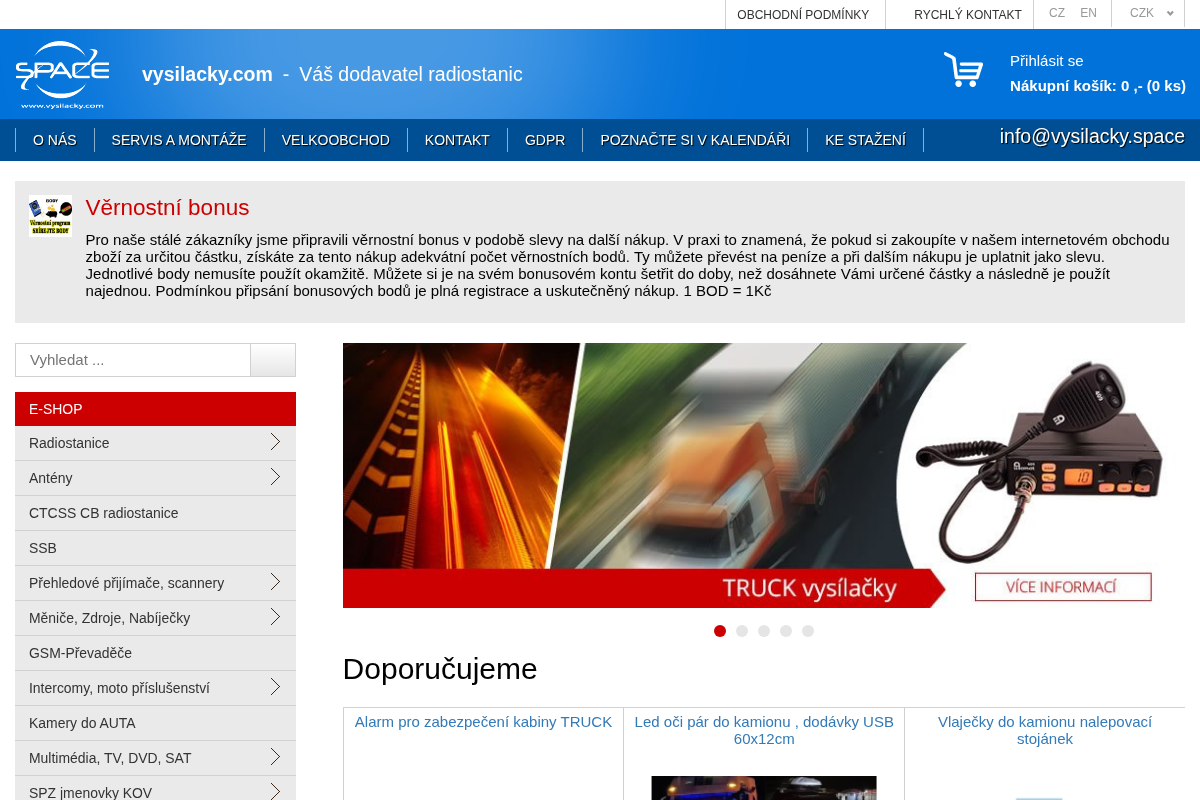Open Obchodní podmínky link
This screenshot has width=1200, height=800.
click(803, 14)
